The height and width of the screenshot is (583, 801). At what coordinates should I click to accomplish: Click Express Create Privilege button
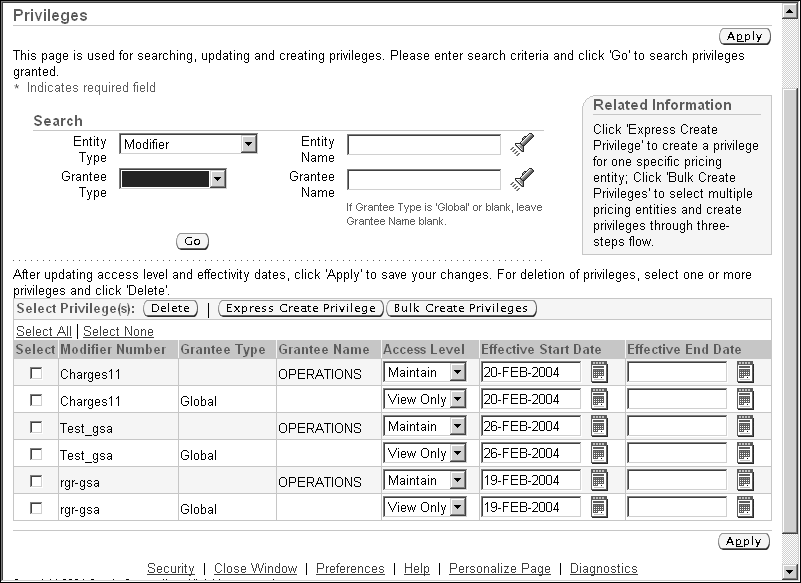(301, 308)
